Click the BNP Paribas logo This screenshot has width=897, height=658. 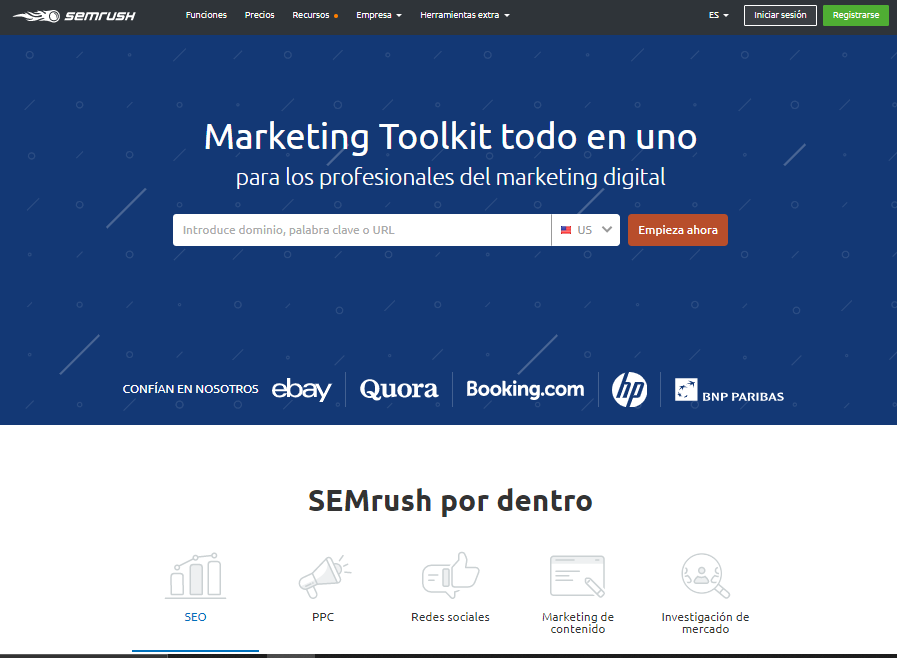[x=729, y=391]
